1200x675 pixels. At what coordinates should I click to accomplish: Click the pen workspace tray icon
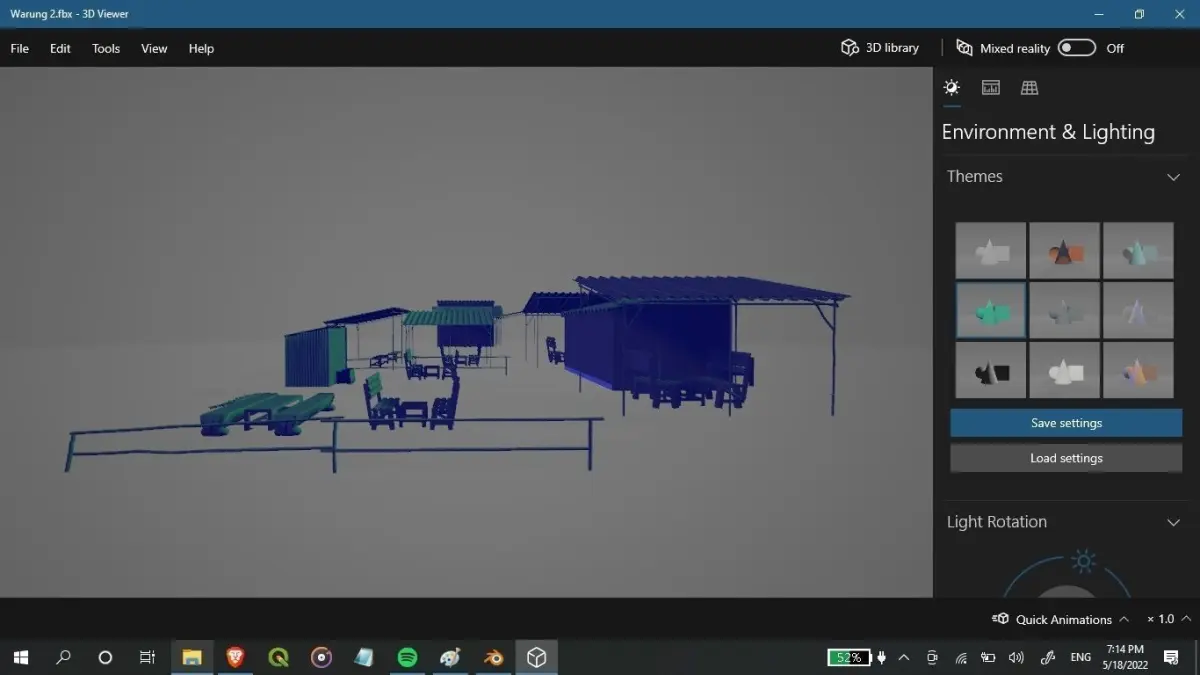click(1048, 657)
